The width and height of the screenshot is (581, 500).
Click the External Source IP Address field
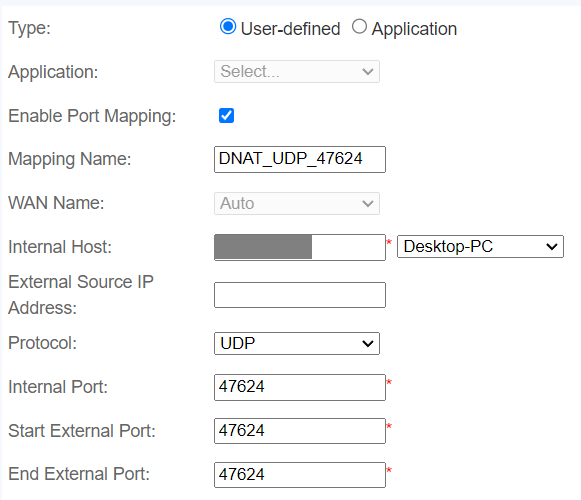[300, 295]
